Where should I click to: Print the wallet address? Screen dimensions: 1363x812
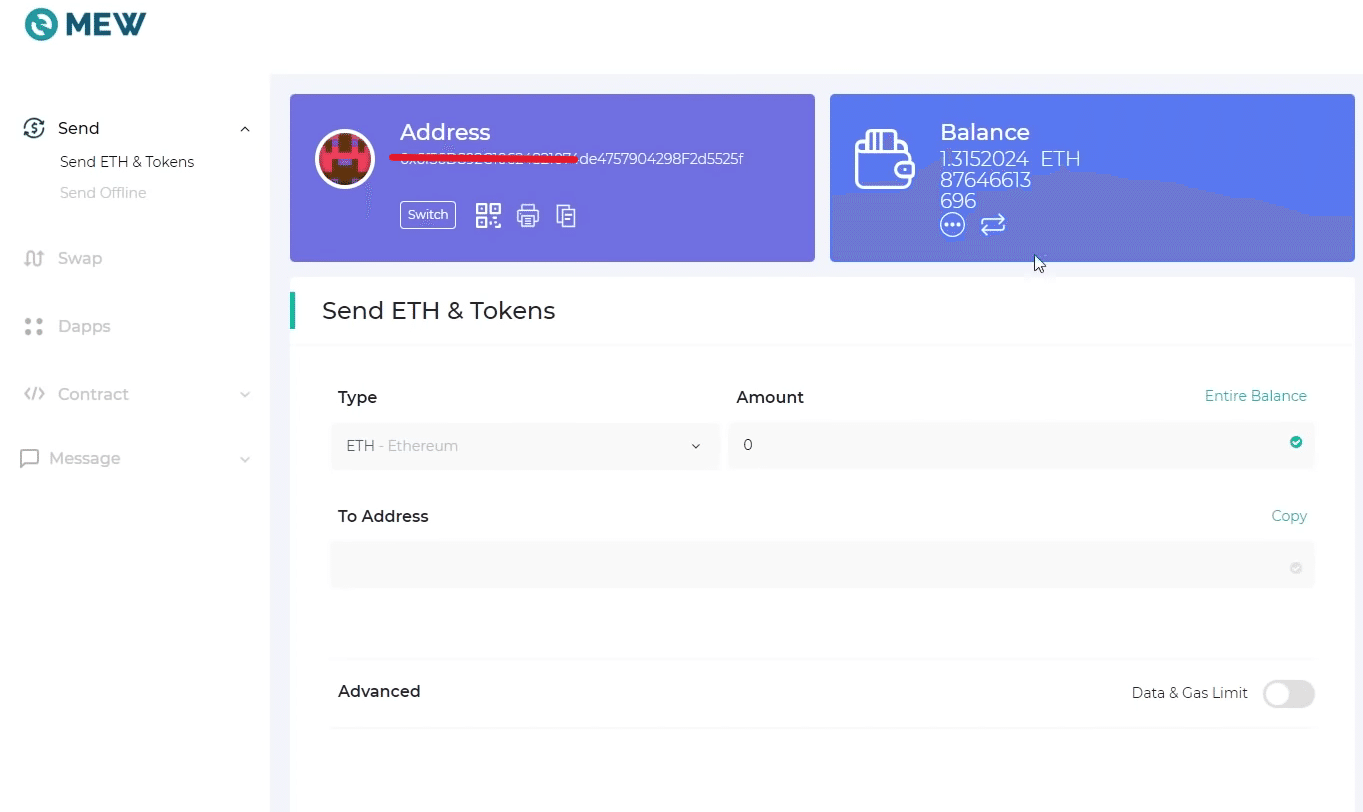pos(528,215)
